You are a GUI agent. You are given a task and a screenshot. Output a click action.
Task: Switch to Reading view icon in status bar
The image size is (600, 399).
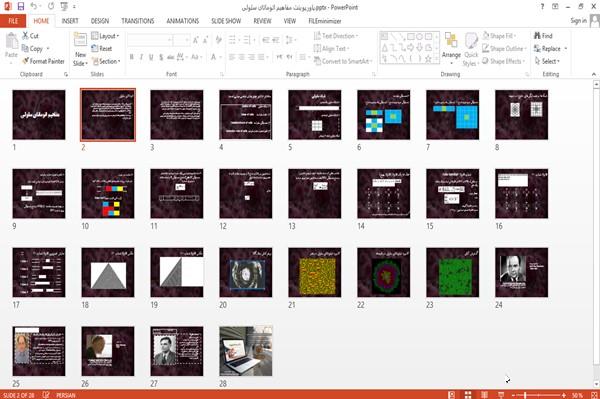click(484, 395)
